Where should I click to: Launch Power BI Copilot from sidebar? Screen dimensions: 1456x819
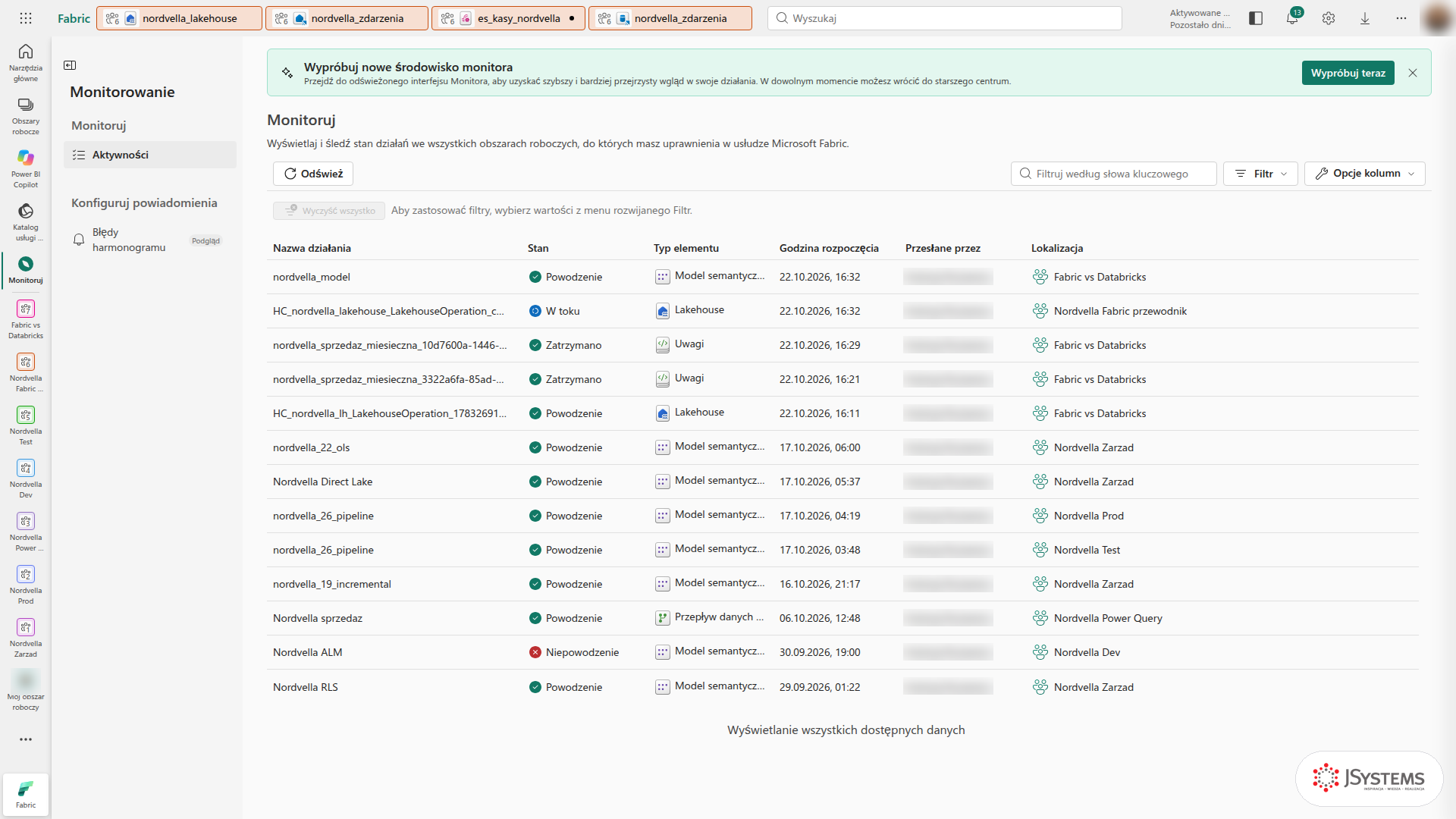26,168
